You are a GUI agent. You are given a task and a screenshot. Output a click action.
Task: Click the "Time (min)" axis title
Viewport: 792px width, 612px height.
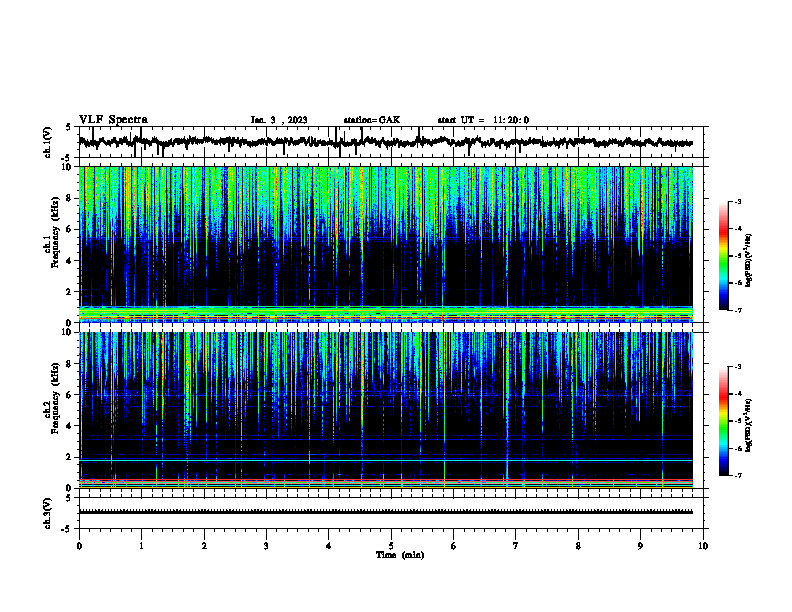[400, 555]
